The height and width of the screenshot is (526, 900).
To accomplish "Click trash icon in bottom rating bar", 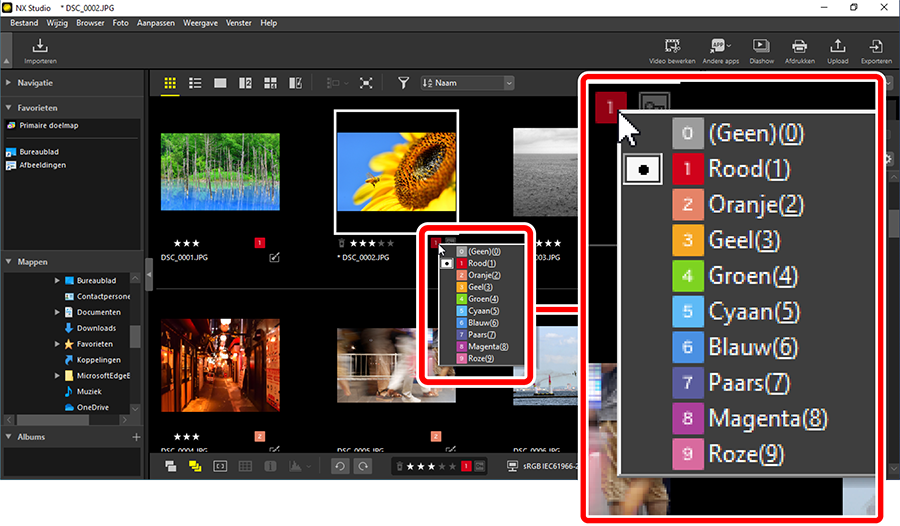I will click(399, 466).
